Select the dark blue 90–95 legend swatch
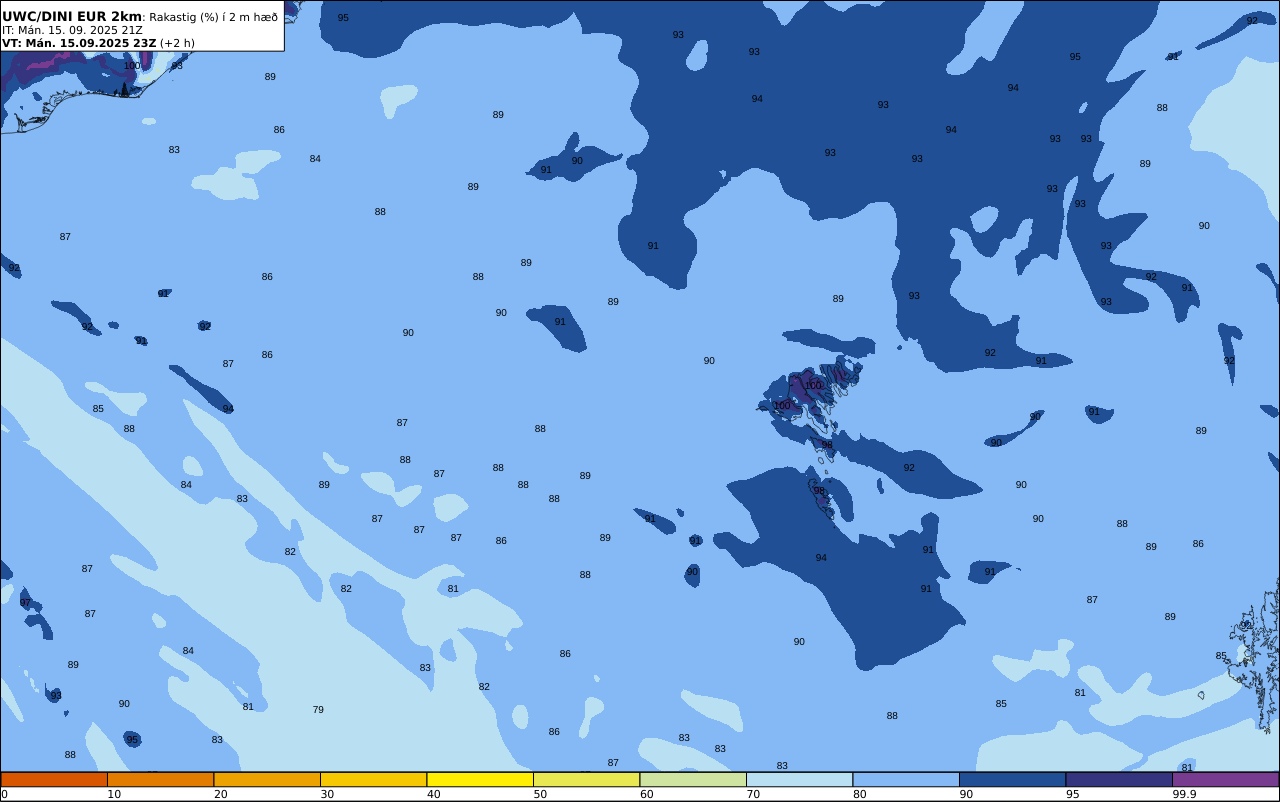 pyautogui.click(x=1012, y=779)
